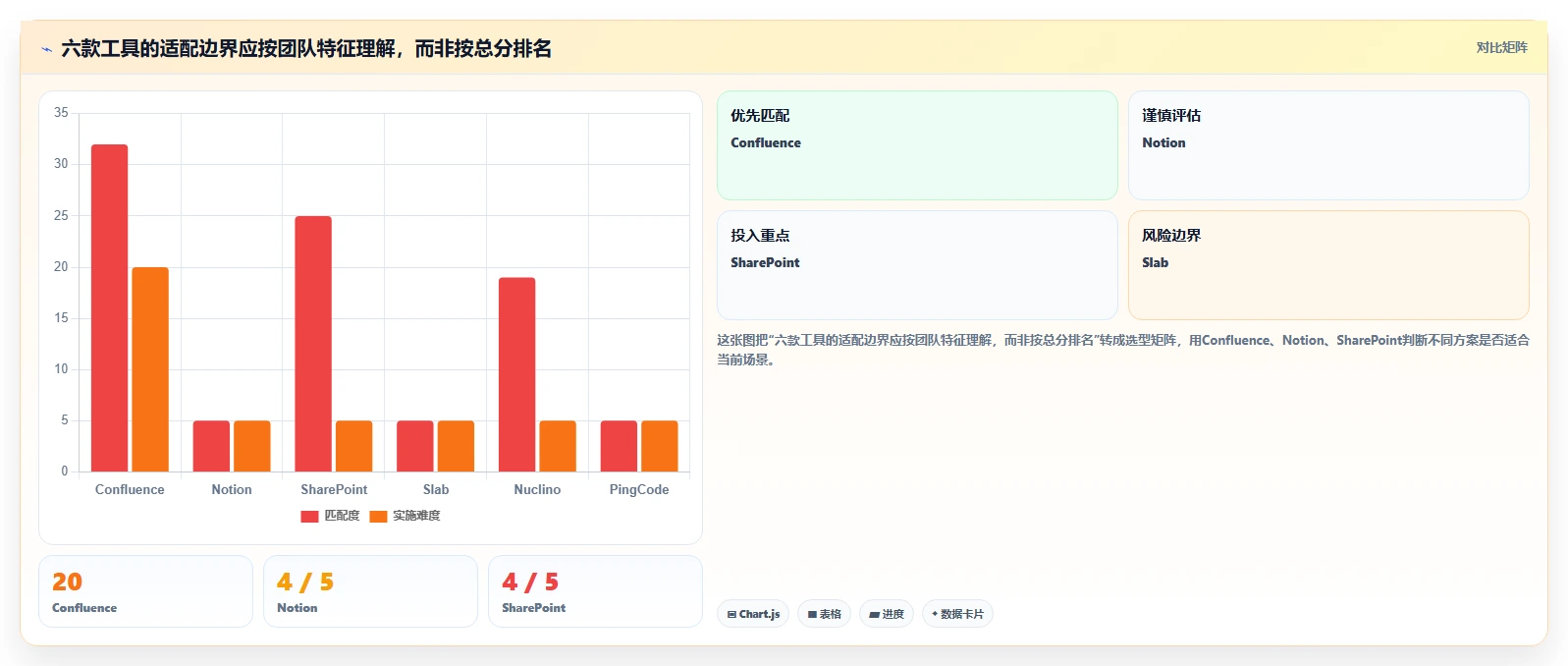The height and width of the screenshot is (666, 1568).
Task: Toggle the orange 实施难度 legend swatch
Action: point(379,517)
